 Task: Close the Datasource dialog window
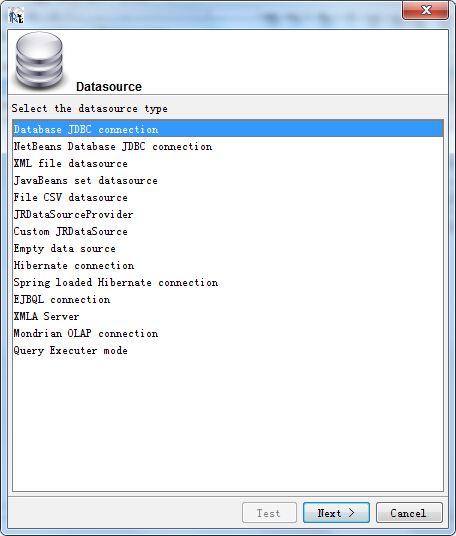point(426,10)
